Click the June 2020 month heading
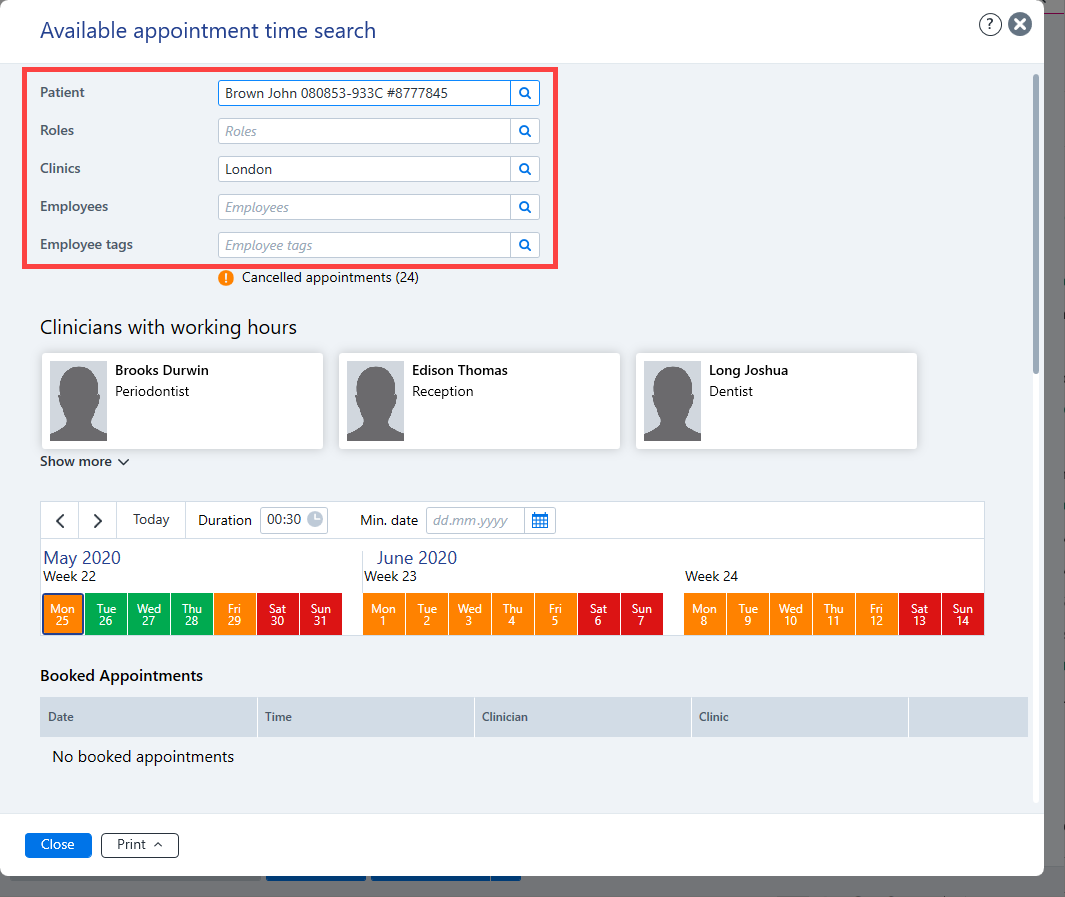 coord(416,558)
